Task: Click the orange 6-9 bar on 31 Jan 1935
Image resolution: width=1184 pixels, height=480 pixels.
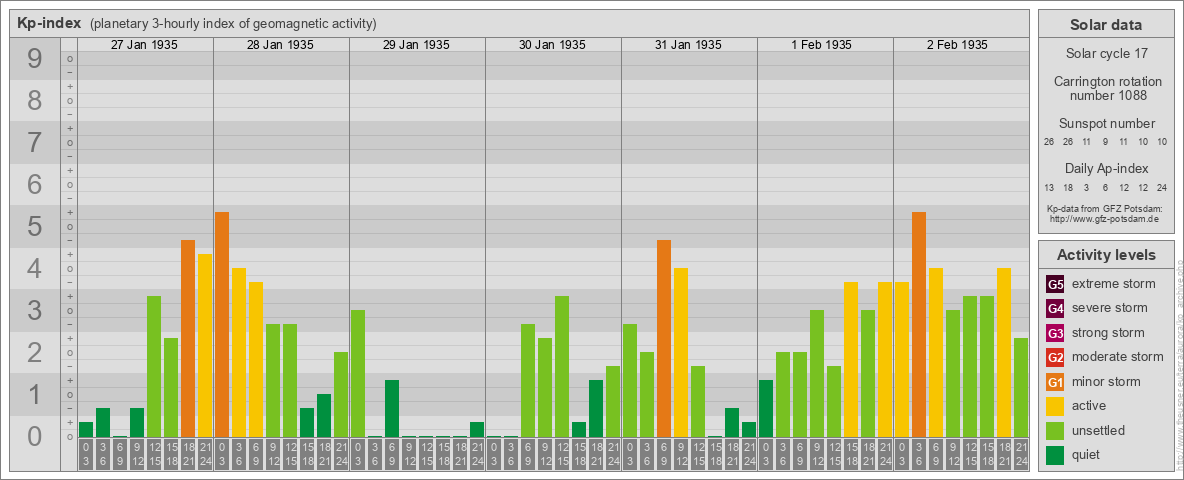Action: click(x=664, y=339)
